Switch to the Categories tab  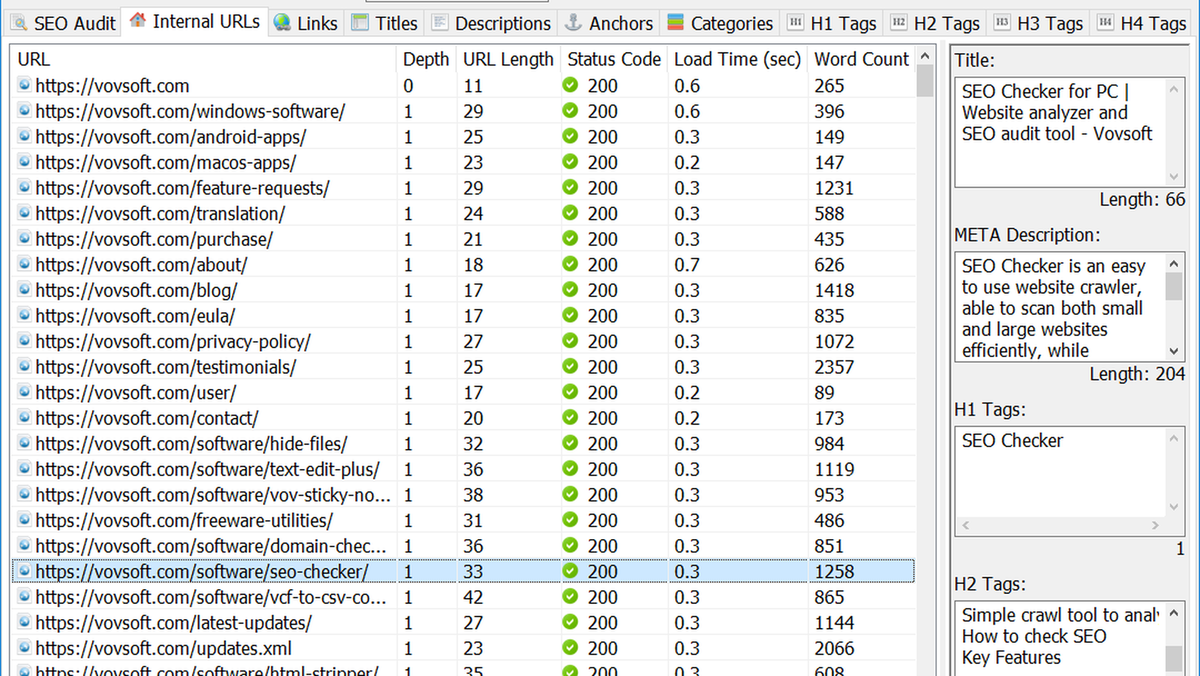tap(720, 23)
